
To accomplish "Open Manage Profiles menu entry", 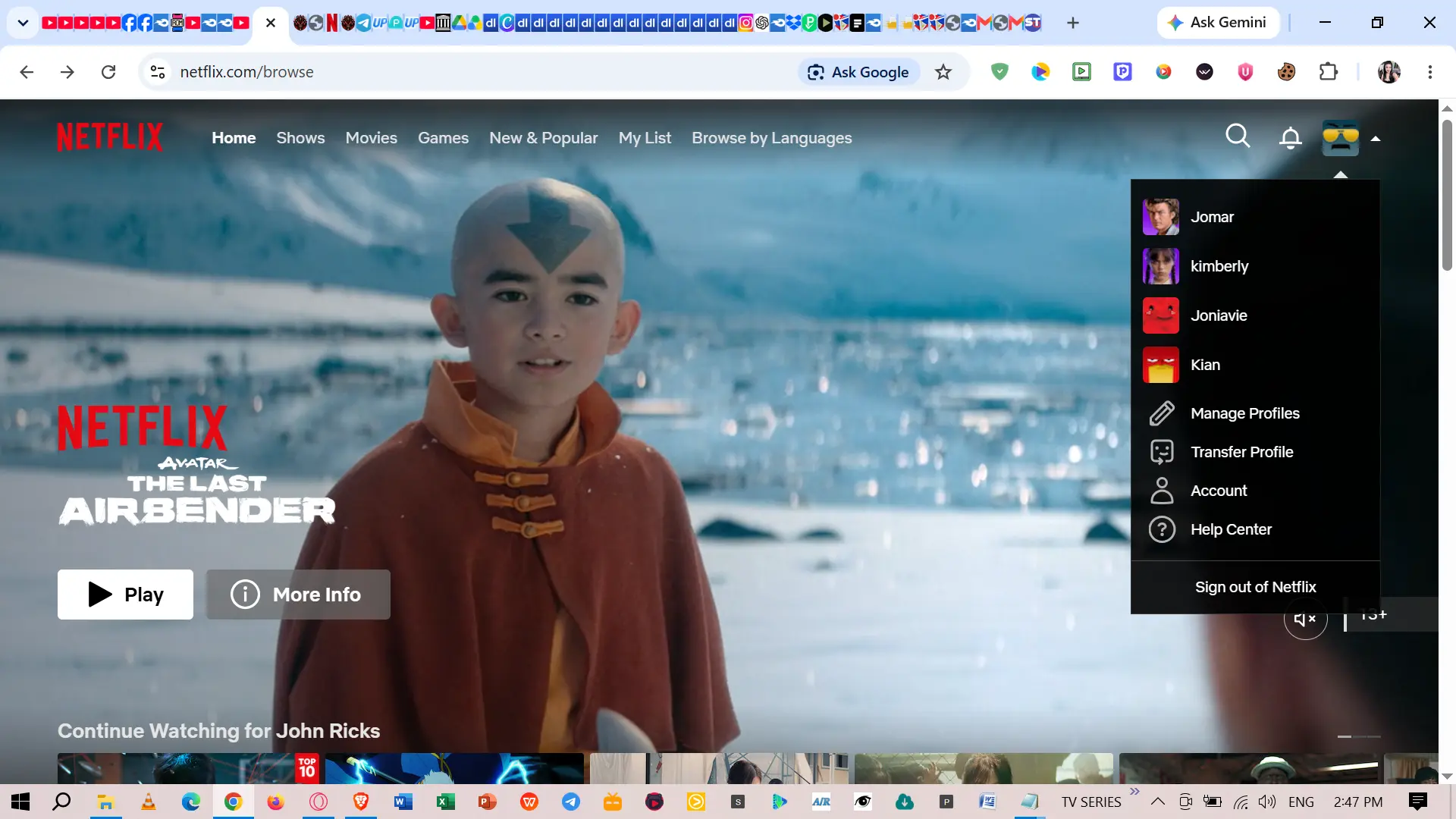I will [1244, 413].
